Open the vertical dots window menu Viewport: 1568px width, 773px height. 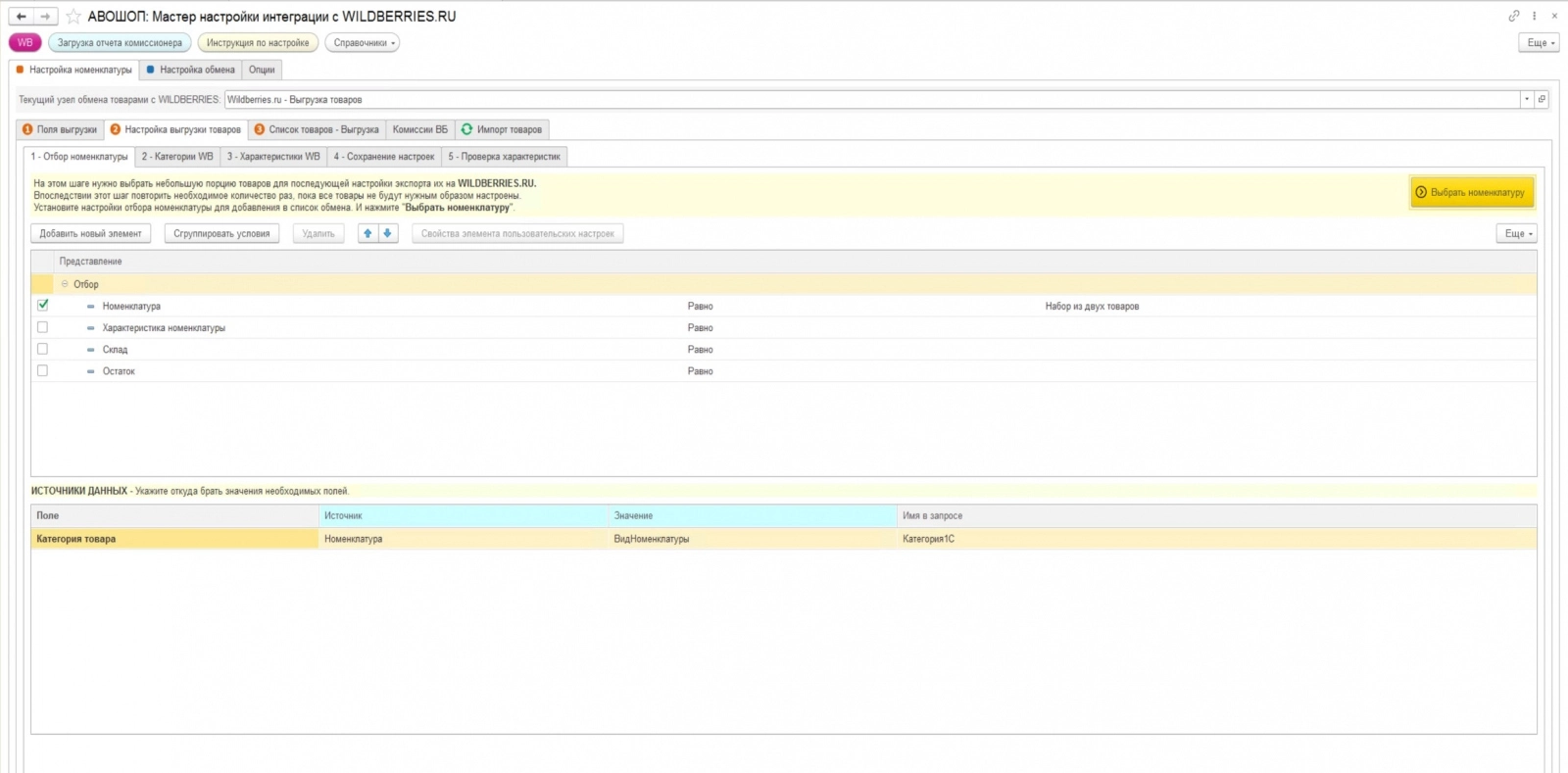click(1535, 16)
